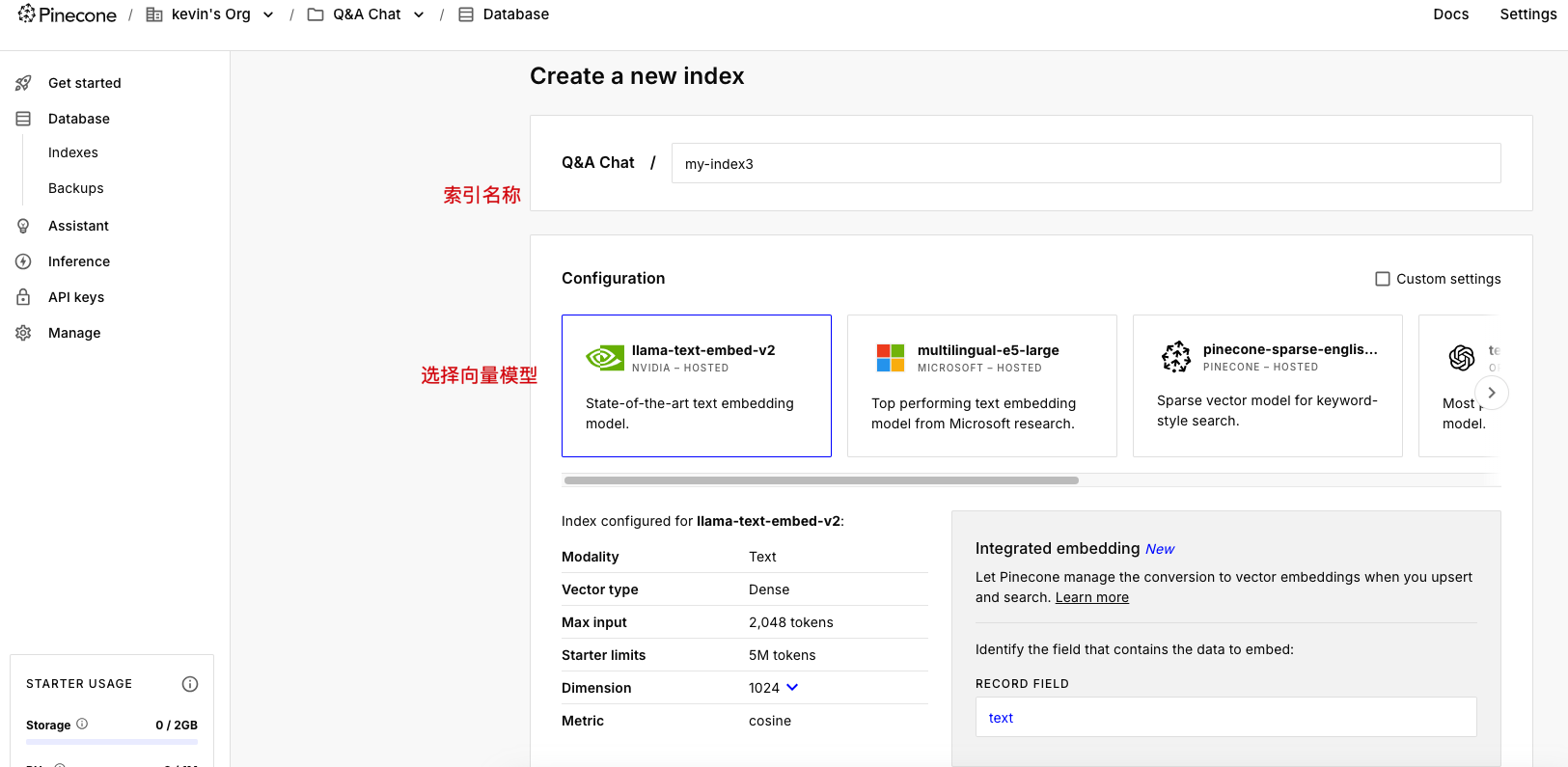Click the index name input field
1568x767 pixels.
click(1086, 163)
